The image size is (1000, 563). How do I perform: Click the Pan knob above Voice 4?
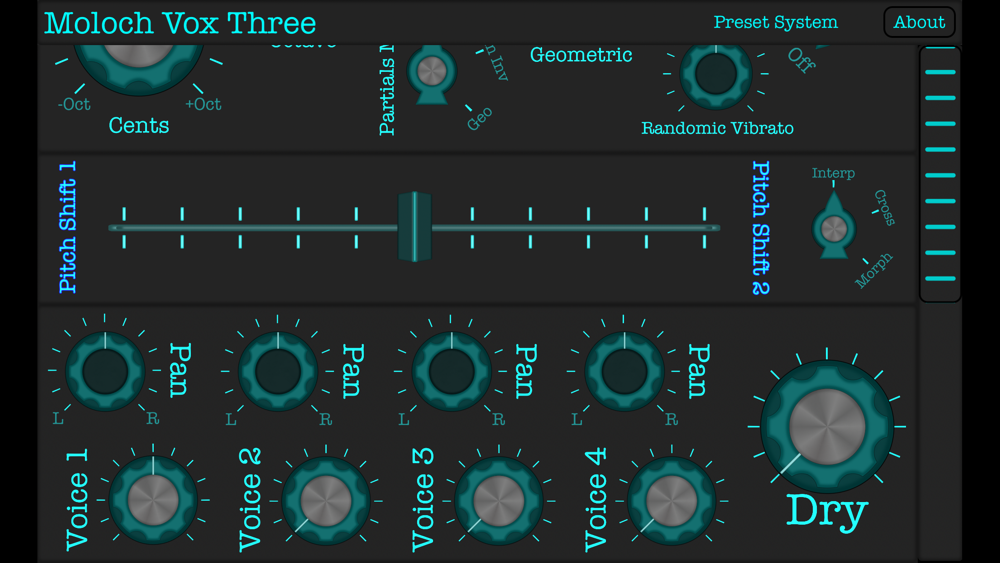tap(624, 371)
